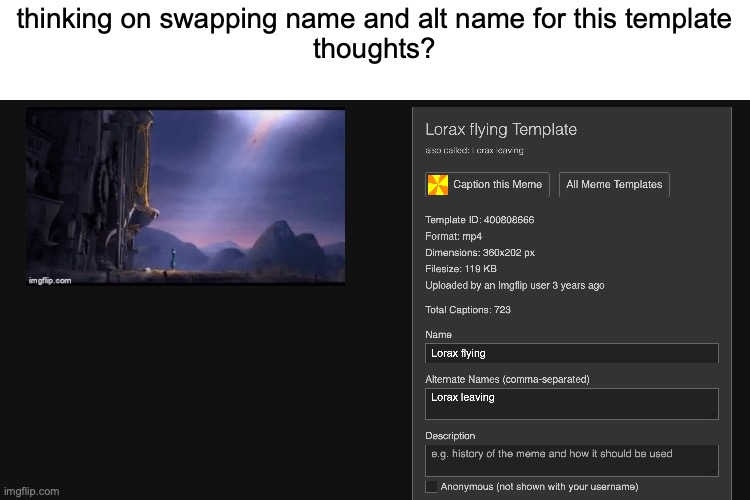Click the Alternate Names (comma-separated) label
This screenshot has width=750, height=500.
tap(507, 379)
